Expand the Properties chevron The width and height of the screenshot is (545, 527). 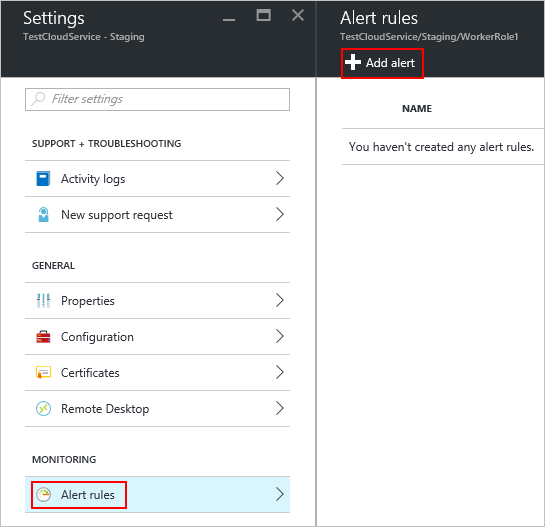click(280, 300)
